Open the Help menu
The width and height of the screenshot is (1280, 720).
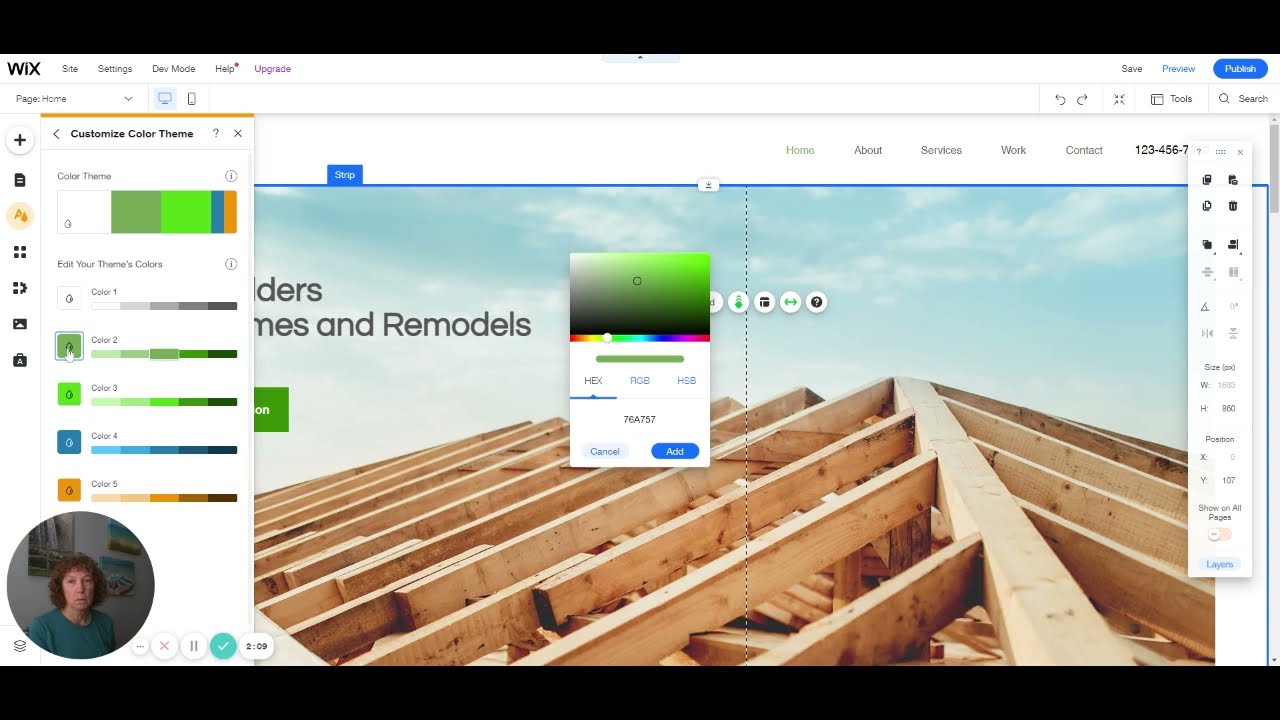(225, 69)
